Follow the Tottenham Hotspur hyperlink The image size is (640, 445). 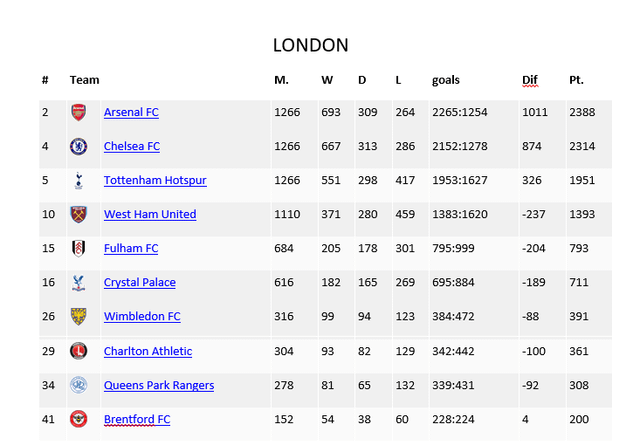(155, 180)
